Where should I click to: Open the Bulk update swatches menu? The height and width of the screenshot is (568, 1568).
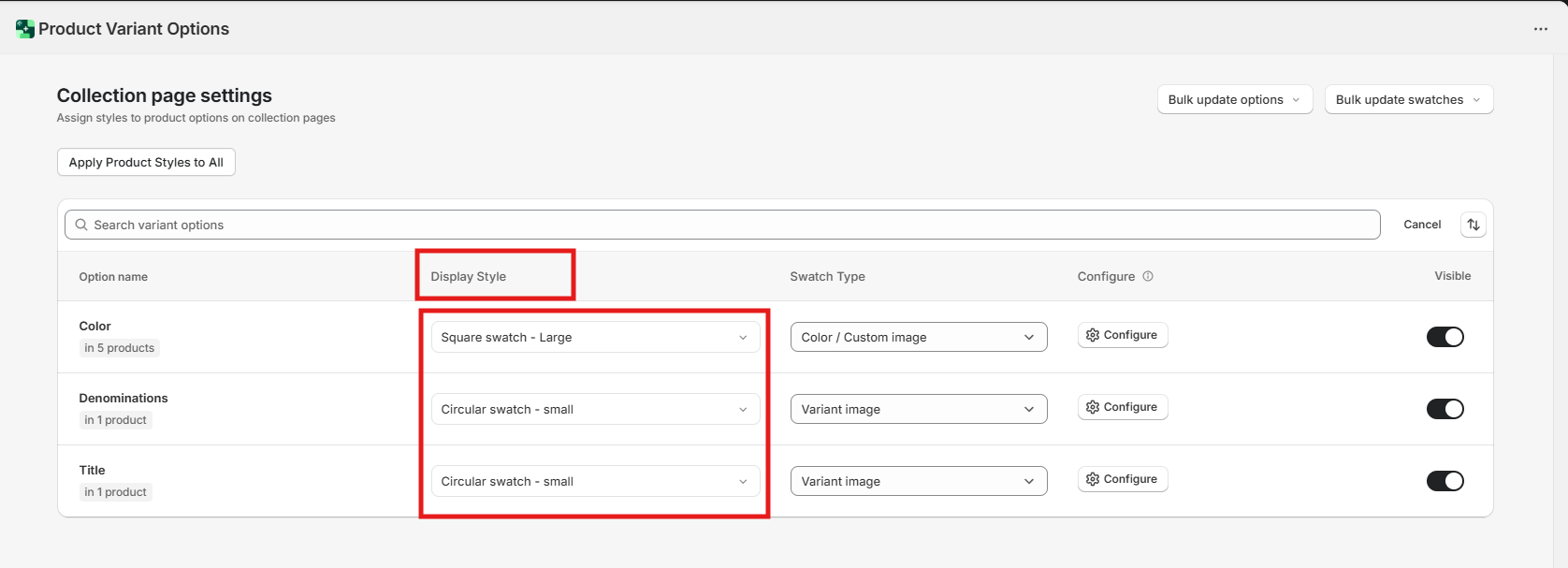pyautogui.click(x=1408, y=99)
